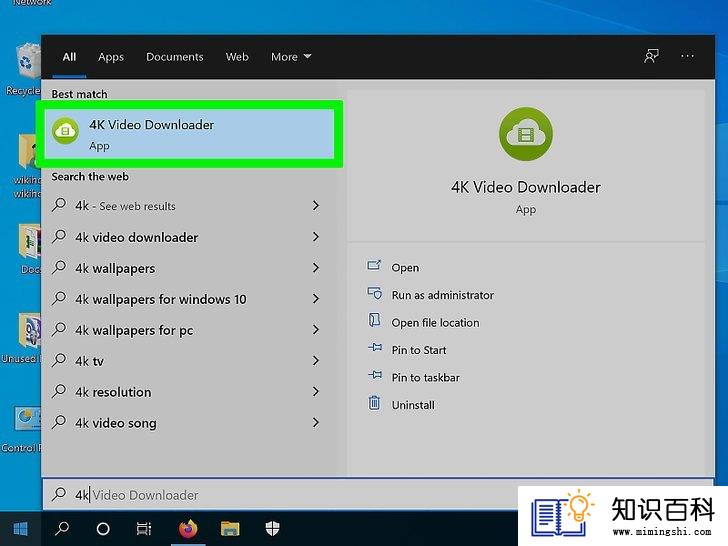Image resolution: width=728 pixels, height=546 pixels.
Task: Open File Explorer from the taskbar
Action: point(230,529)
